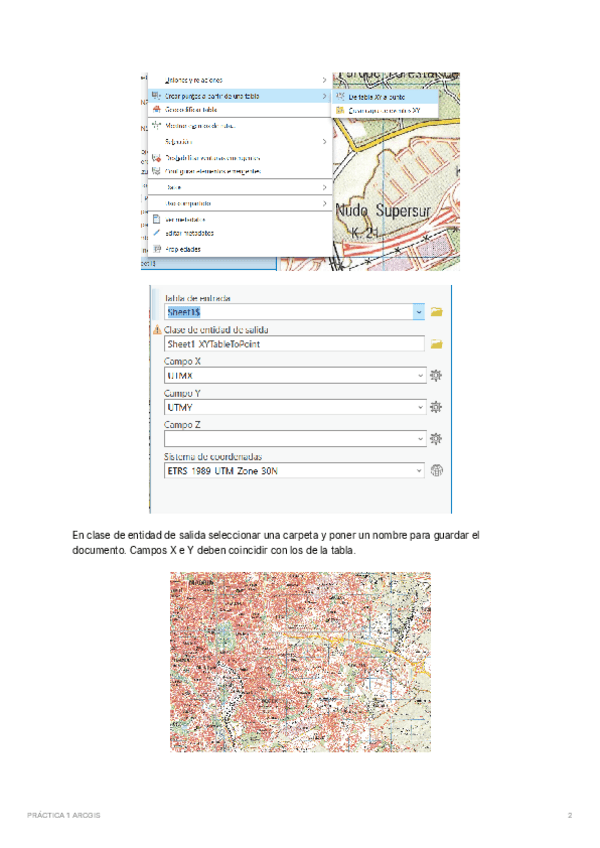Click the paragraph starting En clase de entidad
This screenshot has width=600, height=848.
[x=276, y=542]
